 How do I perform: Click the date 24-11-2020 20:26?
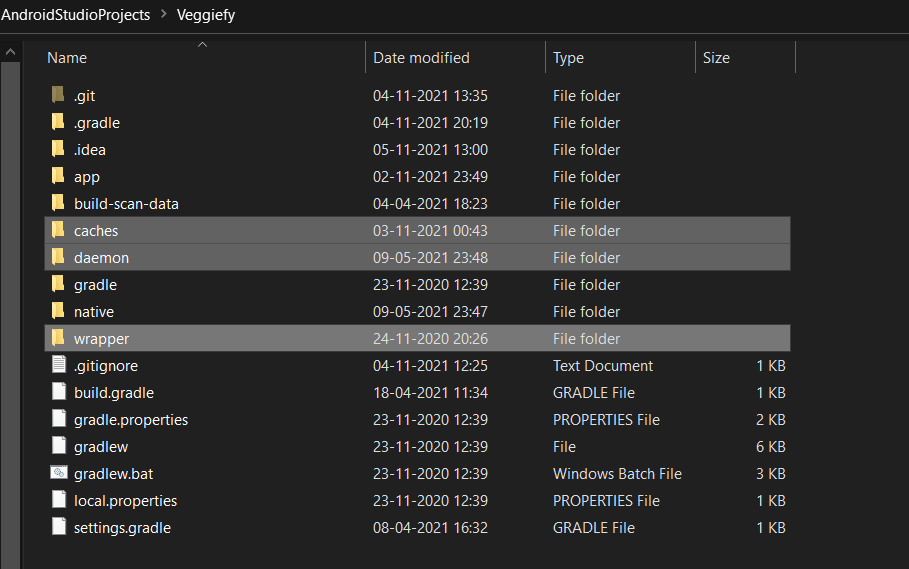pyautogui.click(x=430, y=338)
